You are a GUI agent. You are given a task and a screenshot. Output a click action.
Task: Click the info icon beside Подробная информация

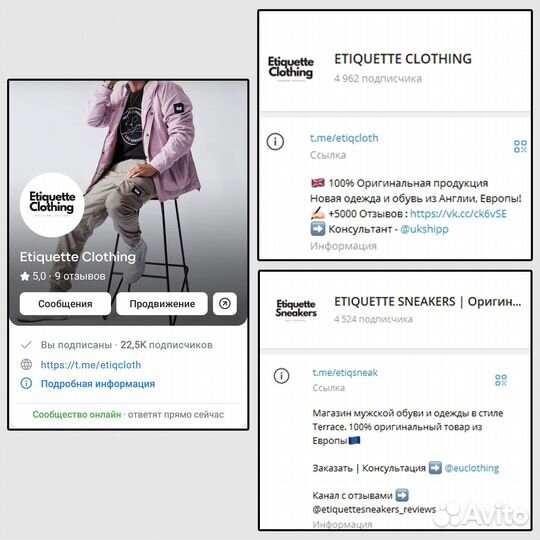coord(27,383)
